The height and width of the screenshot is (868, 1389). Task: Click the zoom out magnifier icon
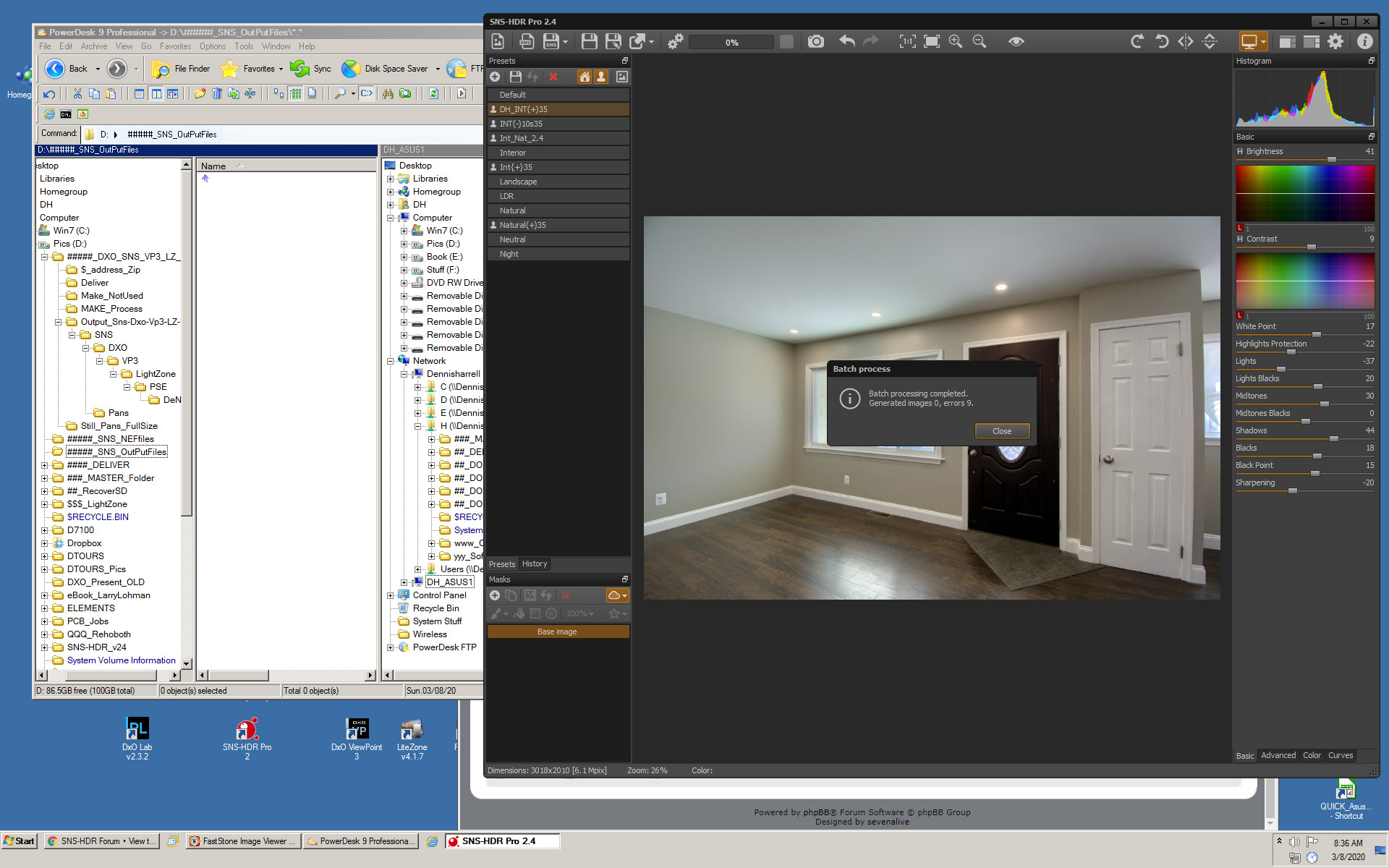click(980, 42)
